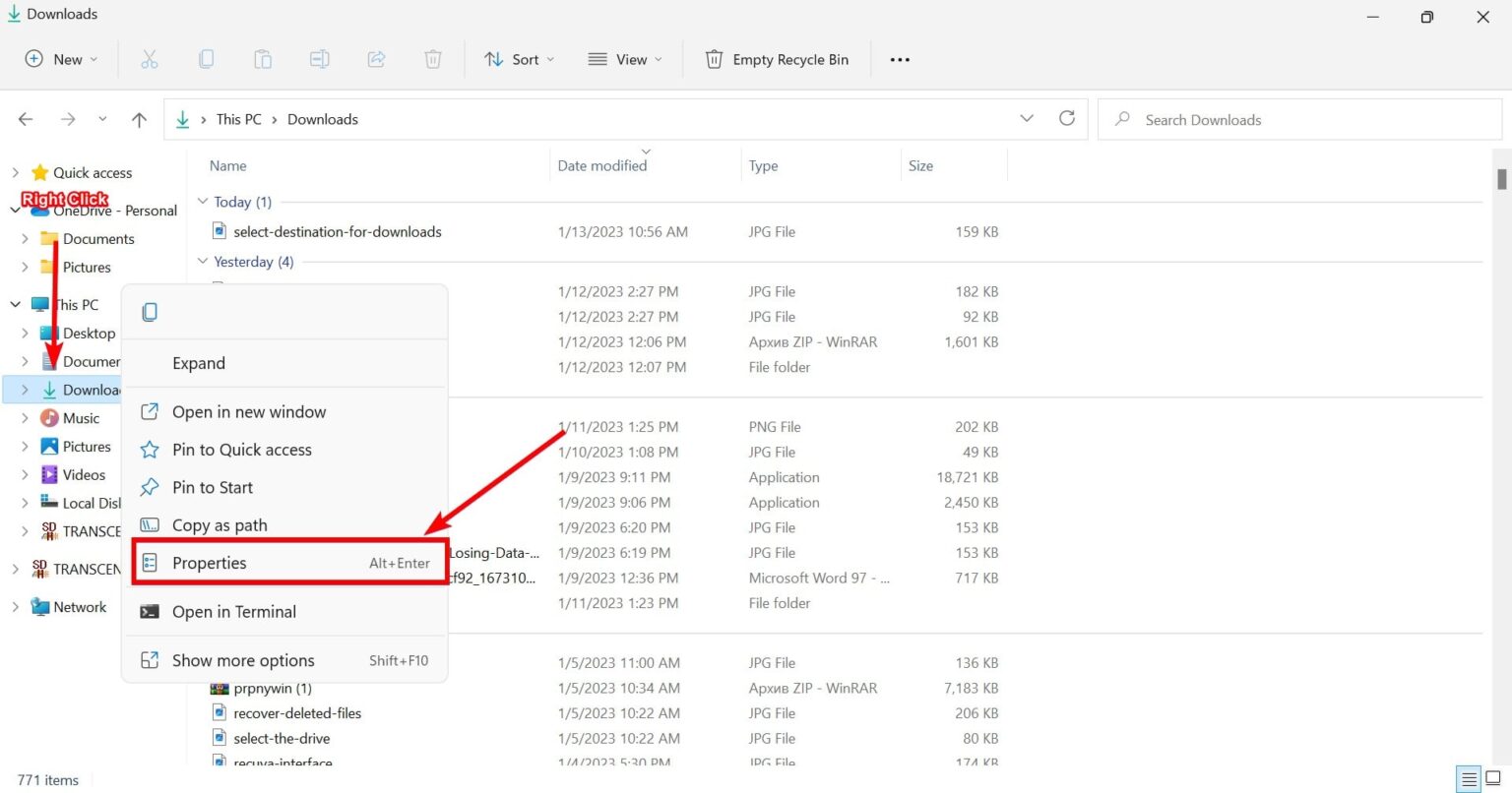The image size is (1512, 793).
Task: Sort by the Name column header
Action: pyautogui.click(x=228, y=165)
